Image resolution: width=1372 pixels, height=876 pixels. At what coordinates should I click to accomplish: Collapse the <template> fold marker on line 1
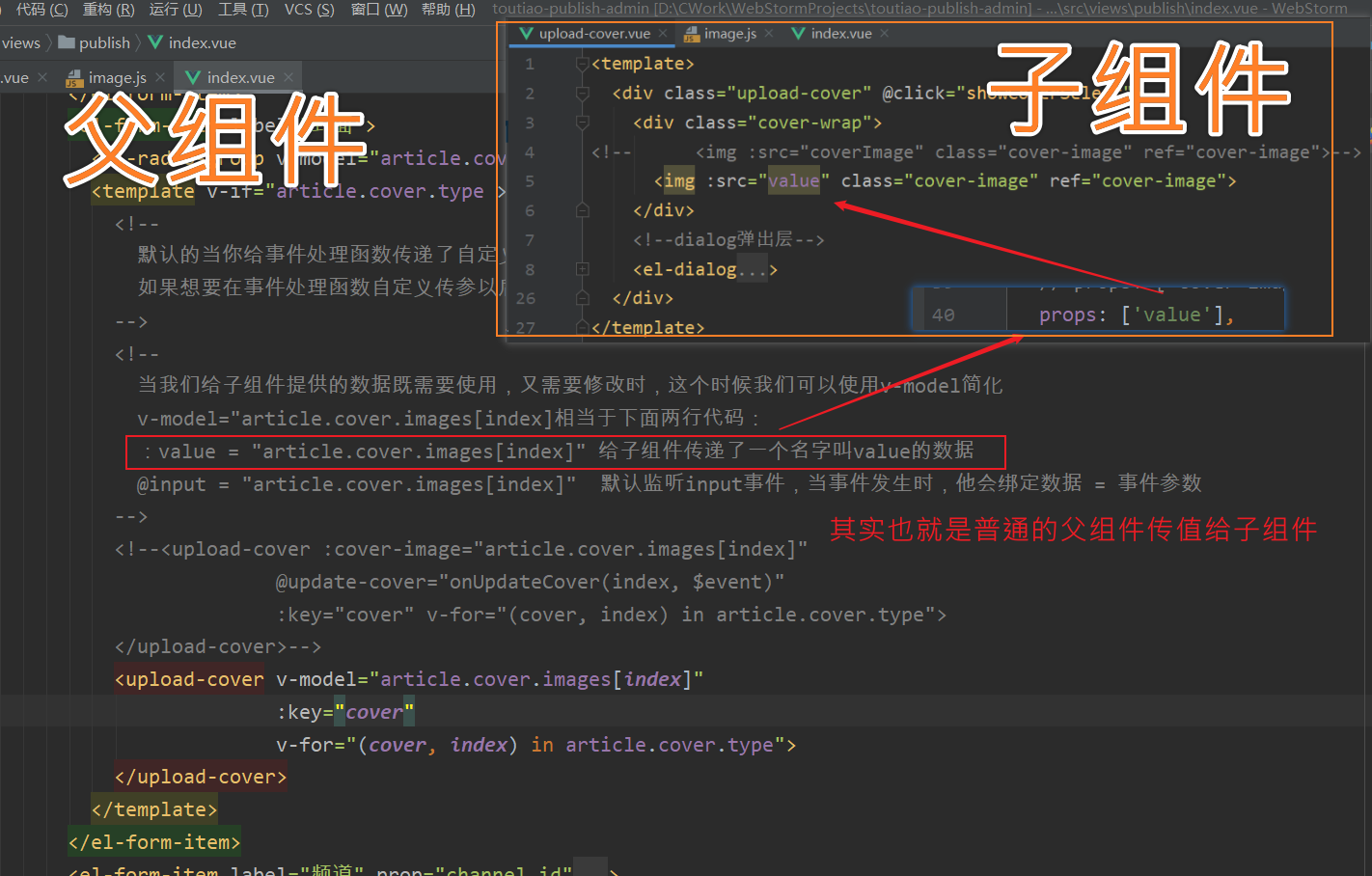pos(582,64)
